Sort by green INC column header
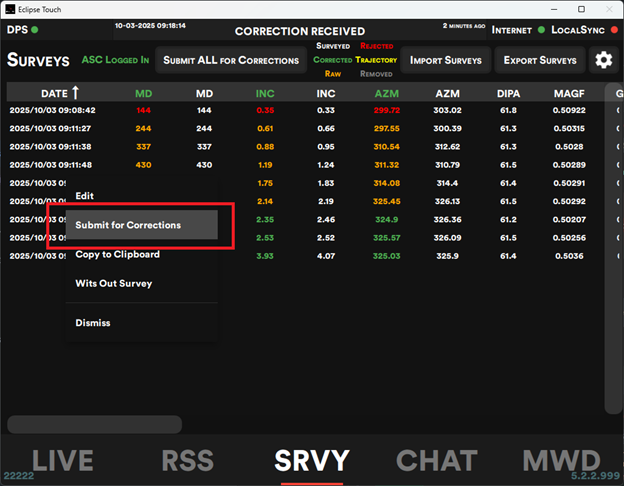The image size is (624, 486). click(265, 93)
